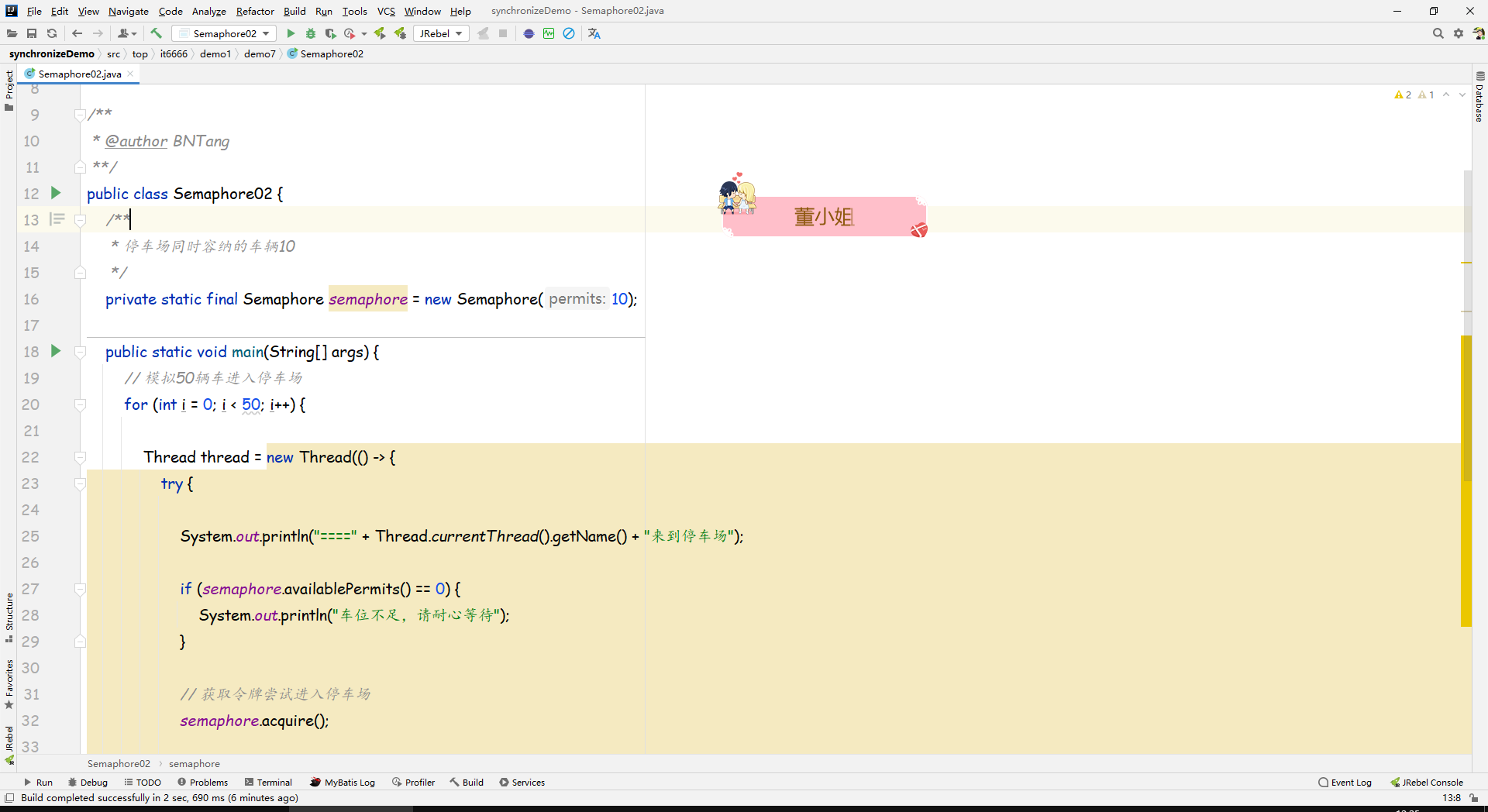Open the Terminal tool window button

point(268,783)
